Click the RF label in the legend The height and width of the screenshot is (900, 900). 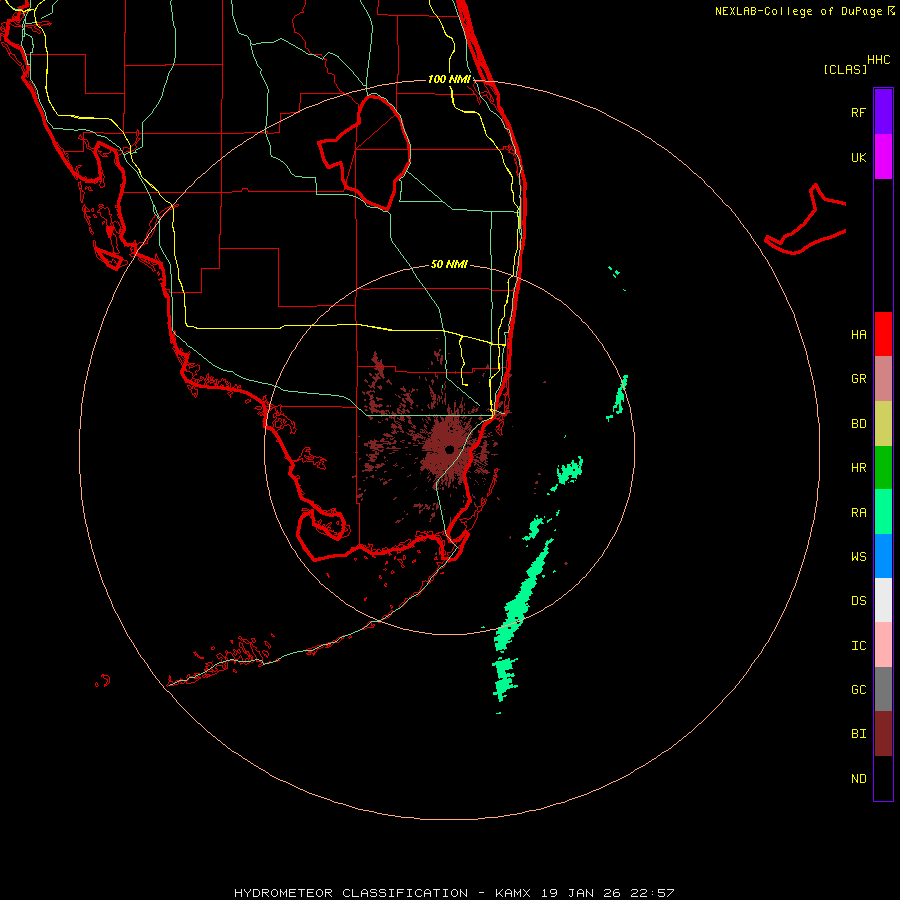click(x=858, y=112)
